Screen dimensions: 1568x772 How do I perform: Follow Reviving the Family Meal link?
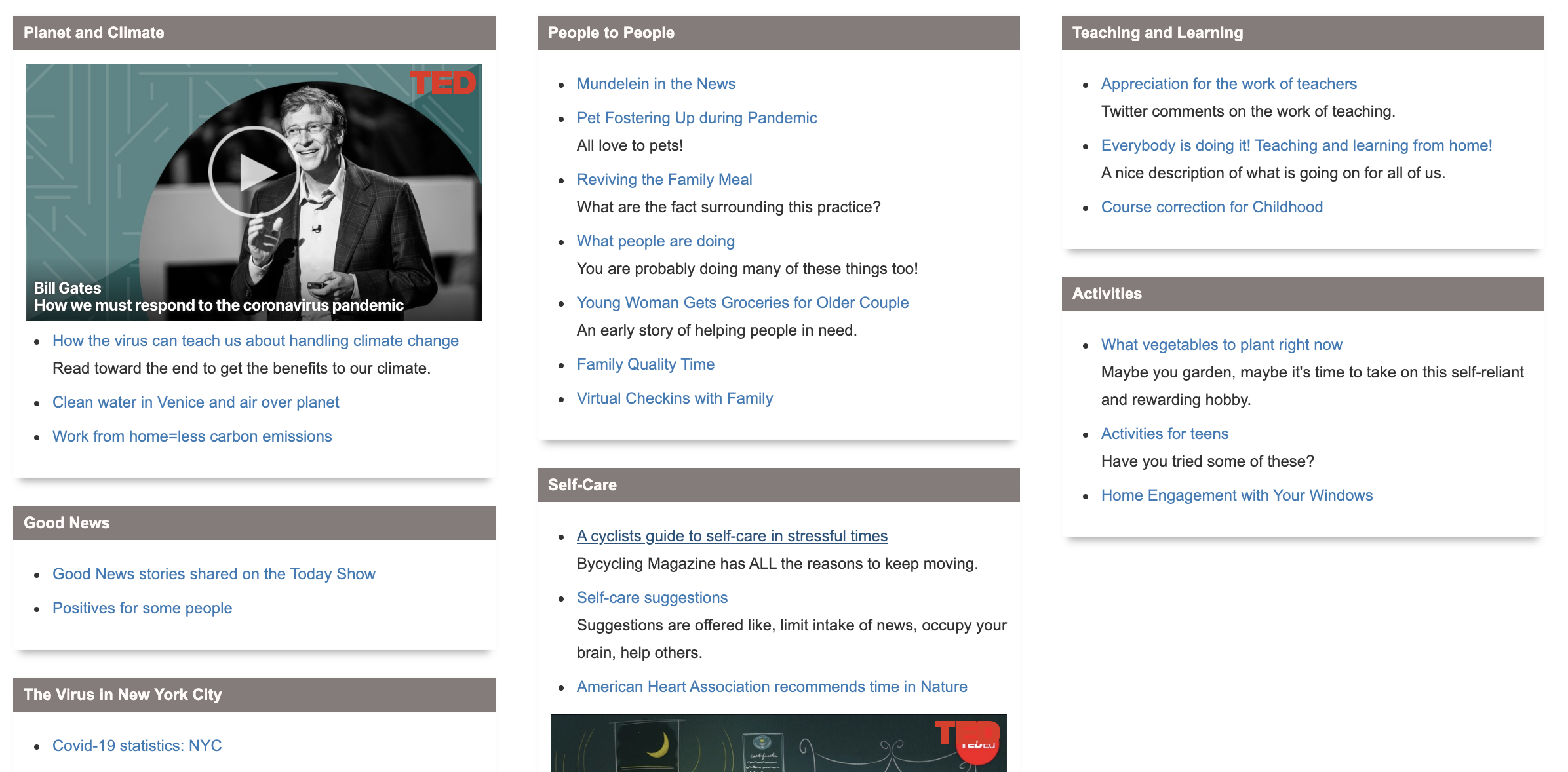click(664, 180)
